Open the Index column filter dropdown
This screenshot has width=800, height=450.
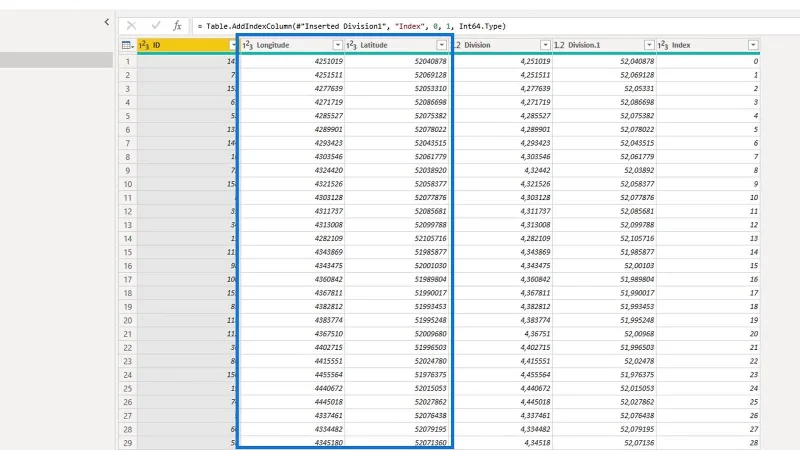pyautogui.click(x=753, y=45)
